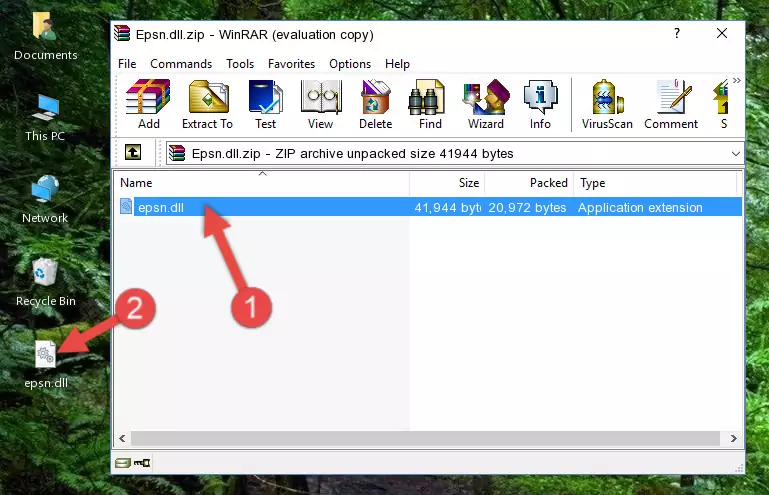Sort by the Packed column header
769x495 pixels.
point(529,183)
